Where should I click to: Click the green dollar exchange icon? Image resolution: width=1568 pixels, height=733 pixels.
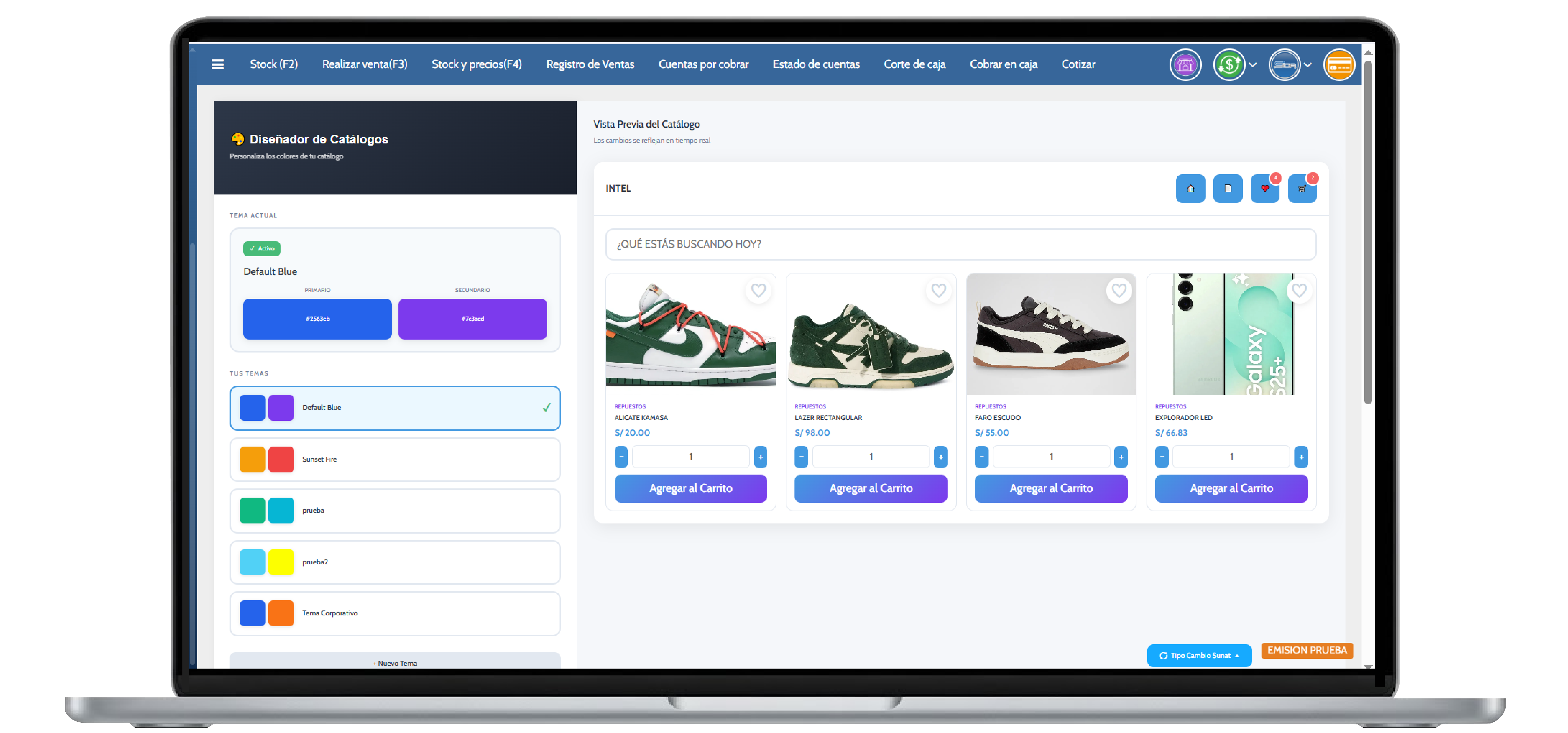point(1229,64)
